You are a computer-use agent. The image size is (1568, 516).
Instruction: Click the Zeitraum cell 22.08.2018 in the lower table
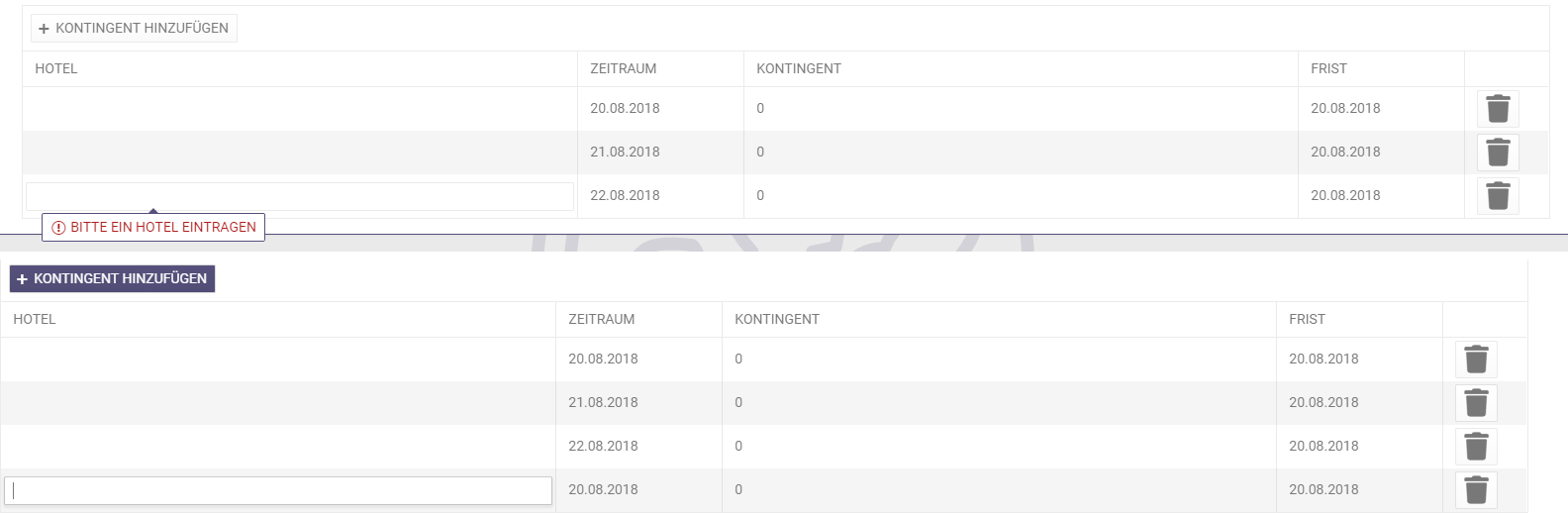click(603, 446)
